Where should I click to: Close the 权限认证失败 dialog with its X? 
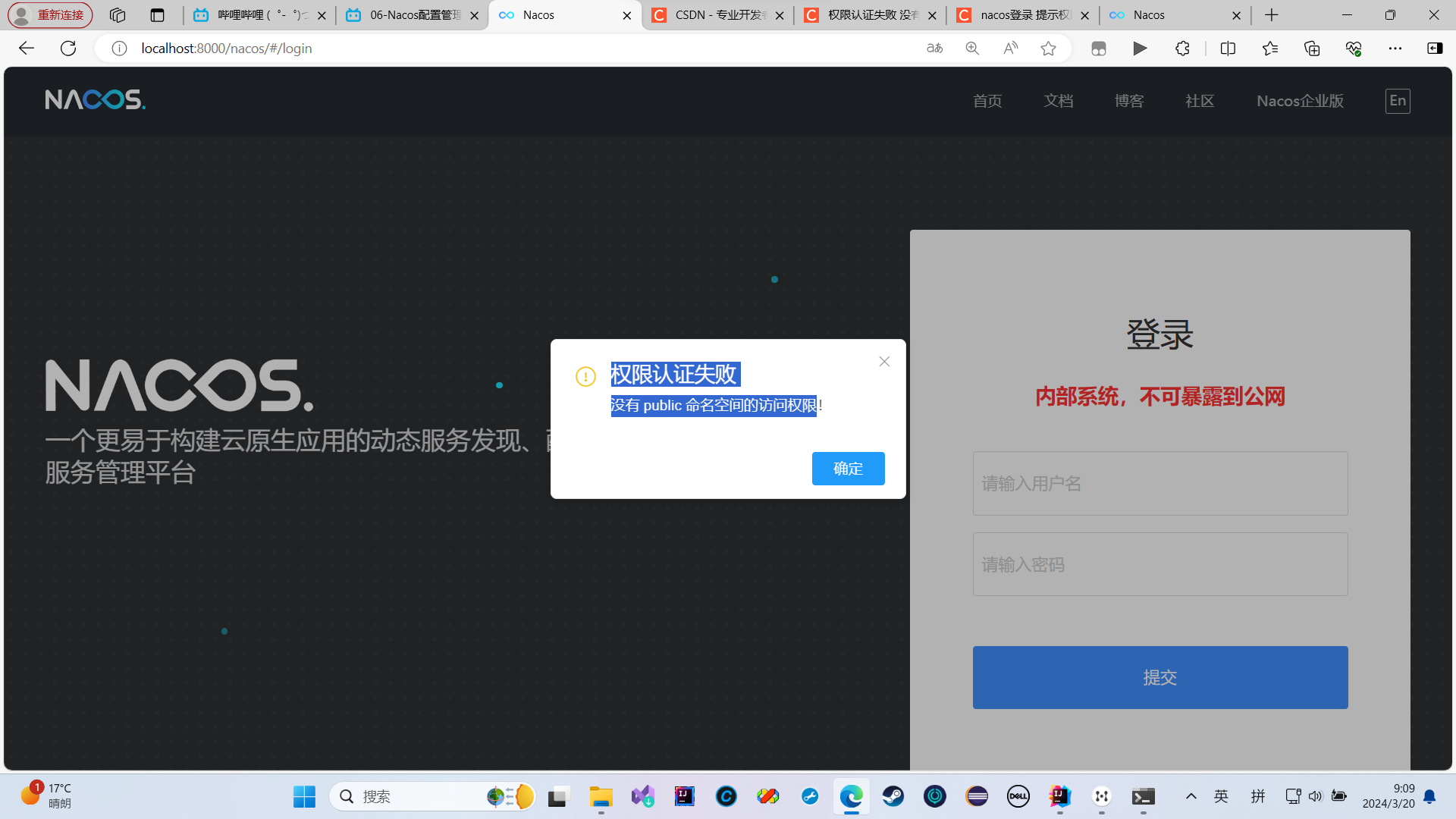coord(884,362)
